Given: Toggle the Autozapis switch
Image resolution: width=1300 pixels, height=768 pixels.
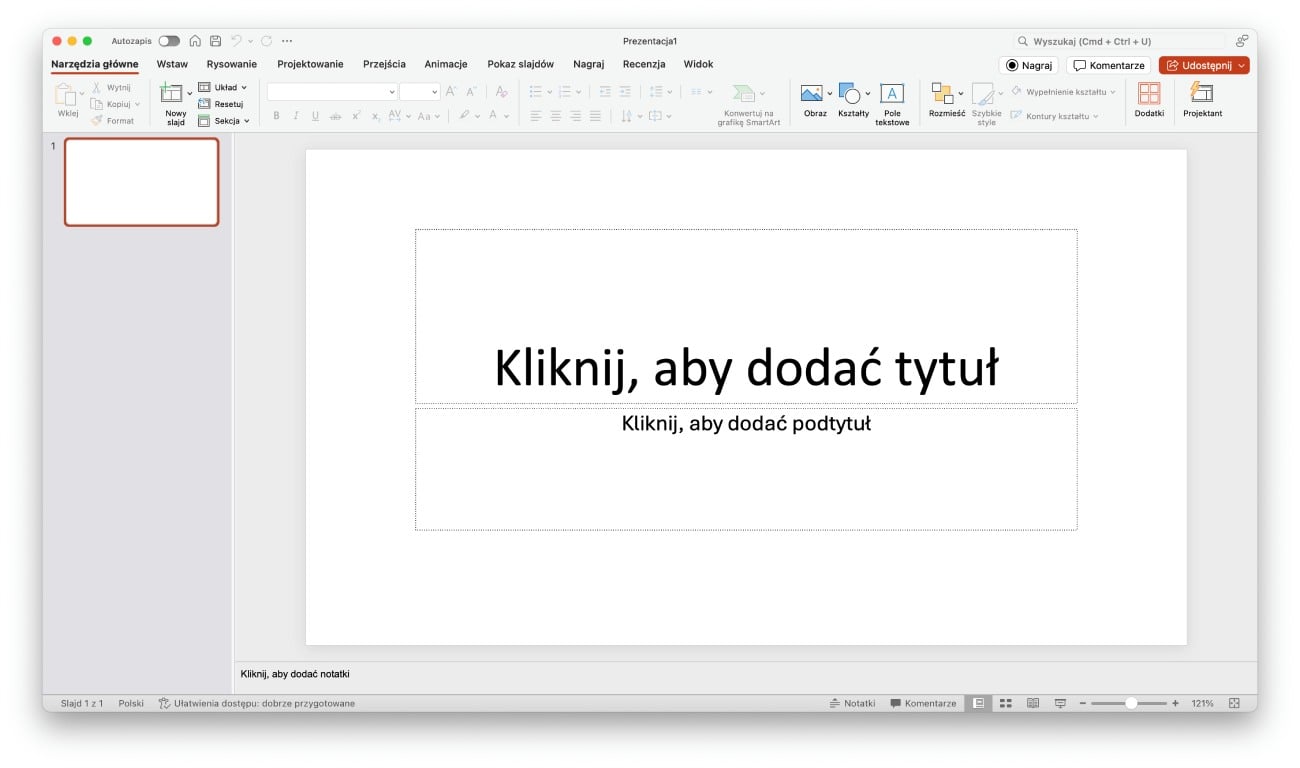Looking at the screenshot, I should point(169,41).
